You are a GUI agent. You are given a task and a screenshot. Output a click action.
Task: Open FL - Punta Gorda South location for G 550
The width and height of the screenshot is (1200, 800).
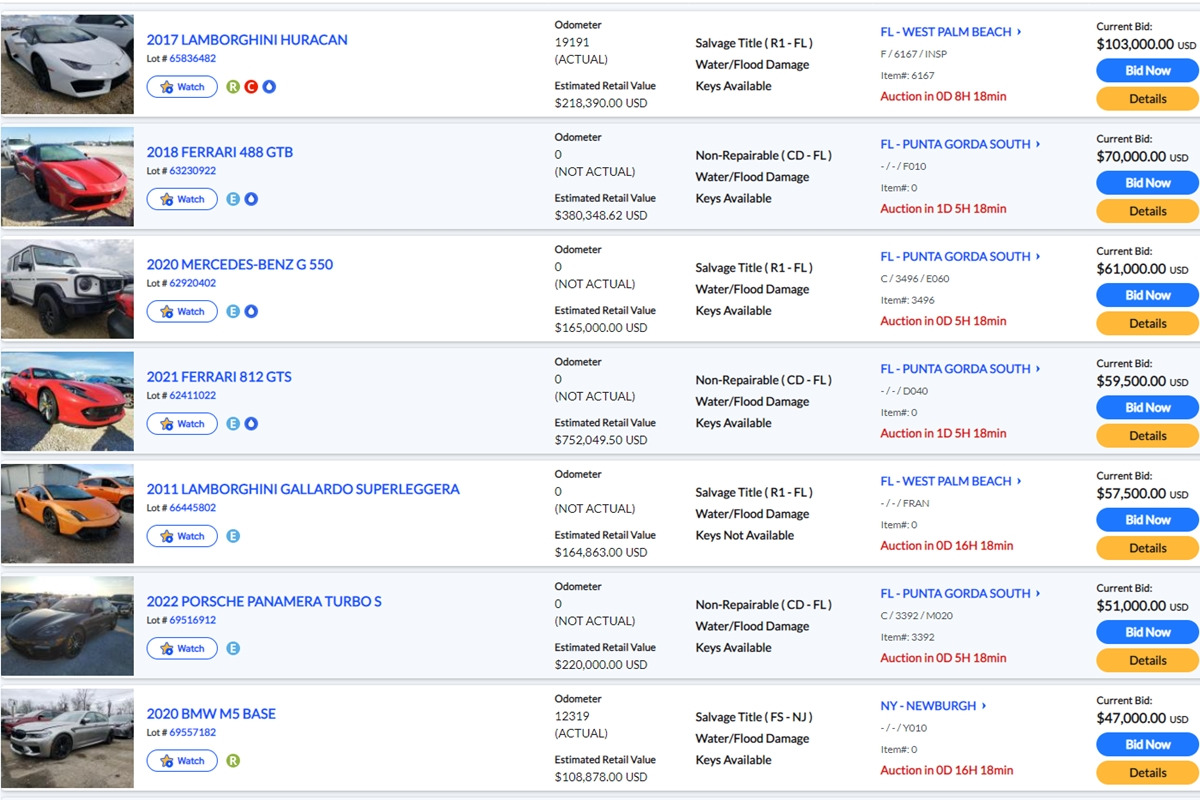(x=960, y=256)
